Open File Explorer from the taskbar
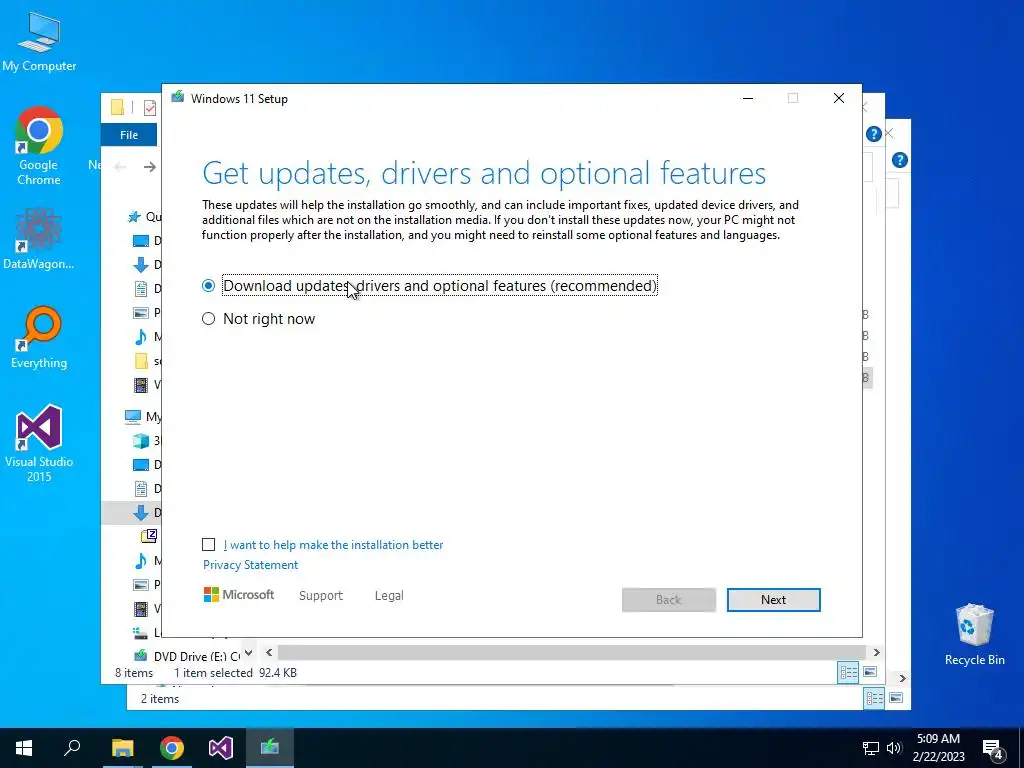 pyautogui.click(x=122, y=748)
